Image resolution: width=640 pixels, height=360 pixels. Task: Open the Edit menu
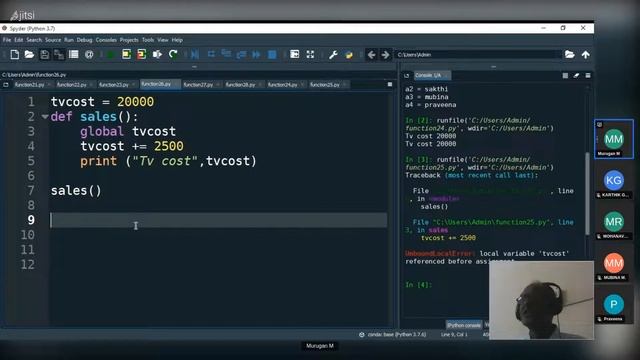click(x=19, y=40)
